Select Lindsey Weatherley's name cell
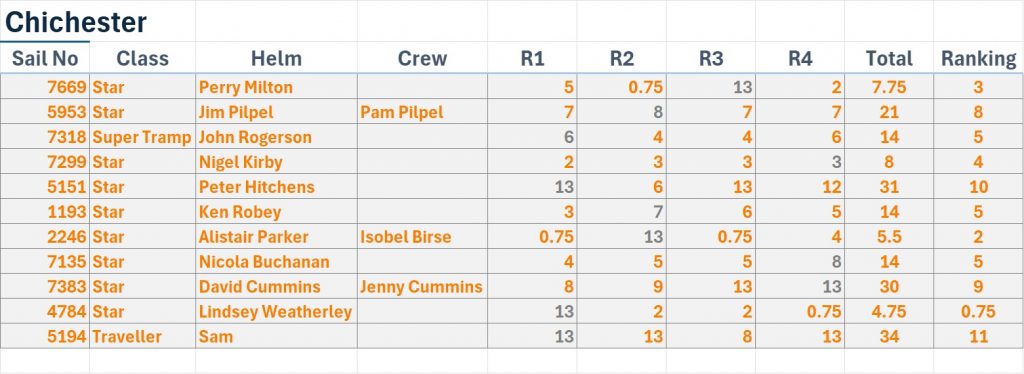The width and height of the screenshot is (1024, 374). coord(276,311)
